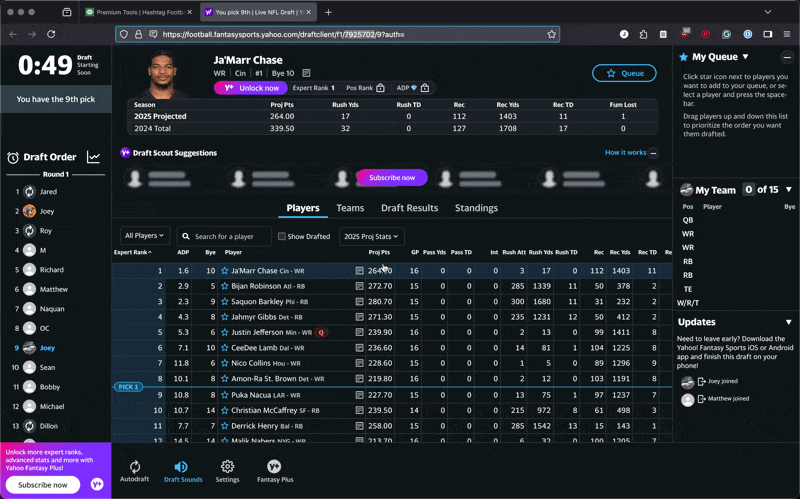Toggle the Show Drafted checkbox
Screen dimensions: 800x499
[282, 236]
